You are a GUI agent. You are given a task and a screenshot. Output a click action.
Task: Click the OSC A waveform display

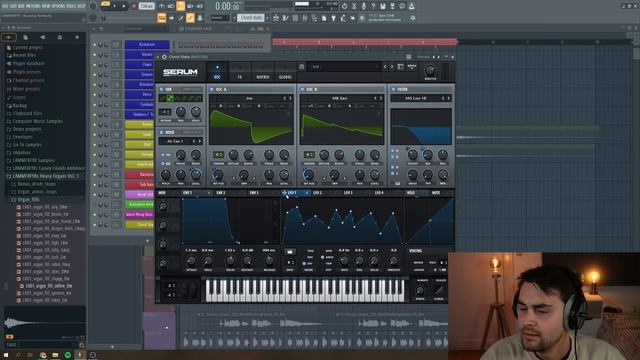pyautogui.click(x=251, y=127)
